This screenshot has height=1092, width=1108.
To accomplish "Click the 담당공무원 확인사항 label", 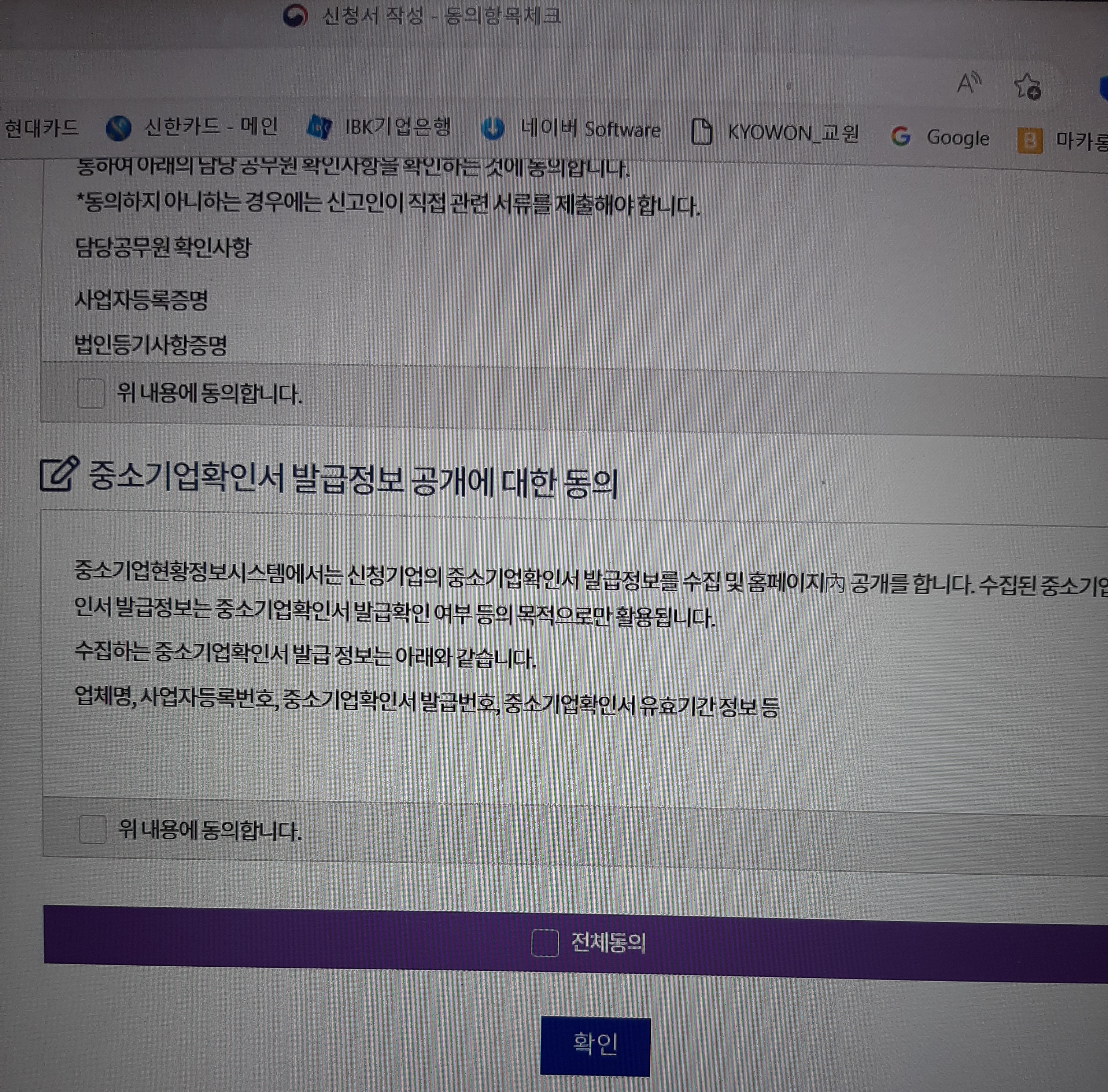I will tap(163, 247).
